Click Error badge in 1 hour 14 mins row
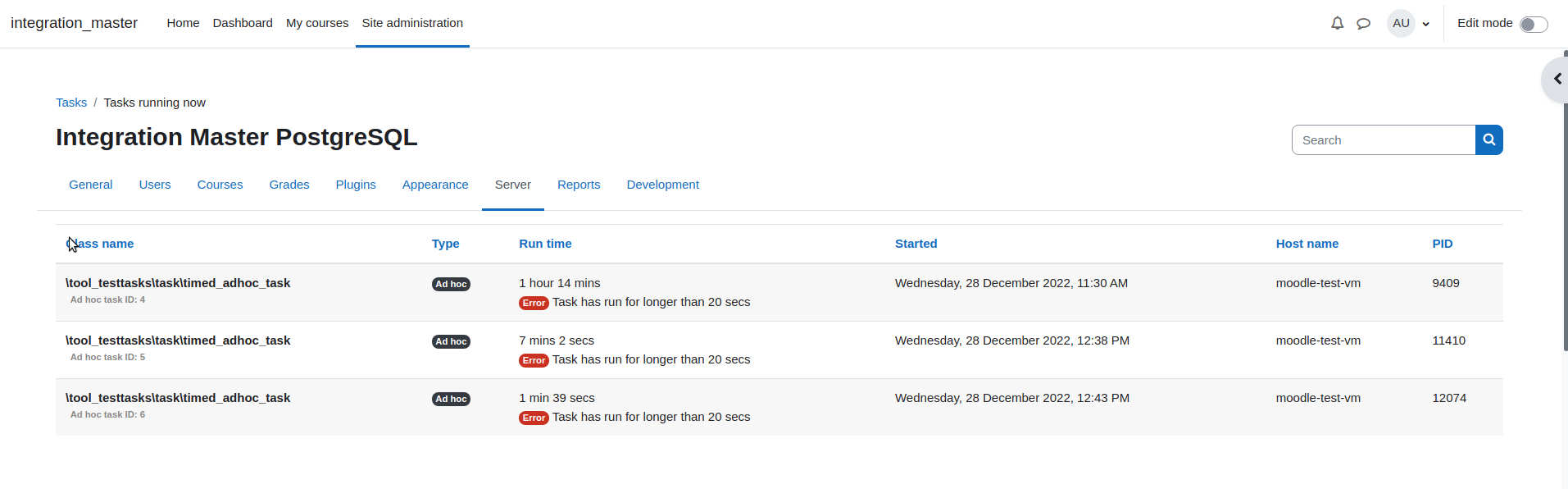Screen dimensions: 1568x489 coord(534,303)
